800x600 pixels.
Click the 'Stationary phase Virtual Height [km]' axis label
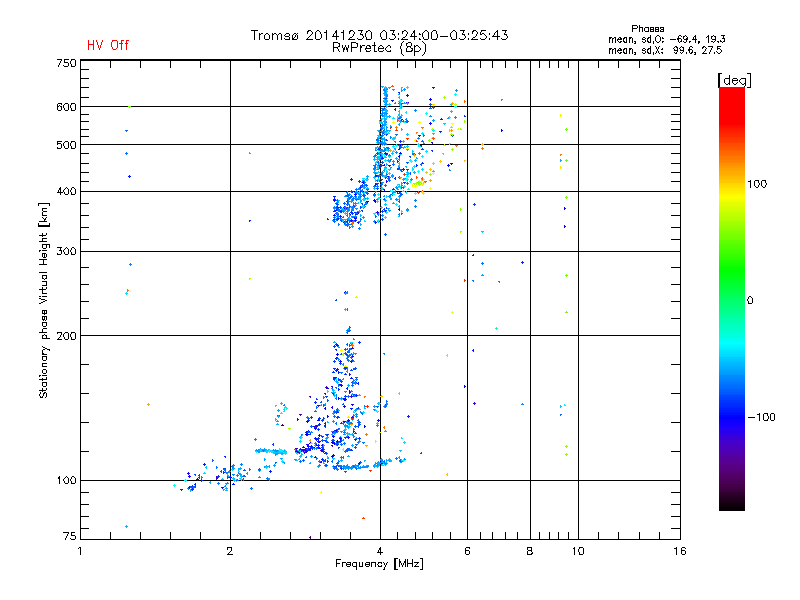[x=43, y=300]
